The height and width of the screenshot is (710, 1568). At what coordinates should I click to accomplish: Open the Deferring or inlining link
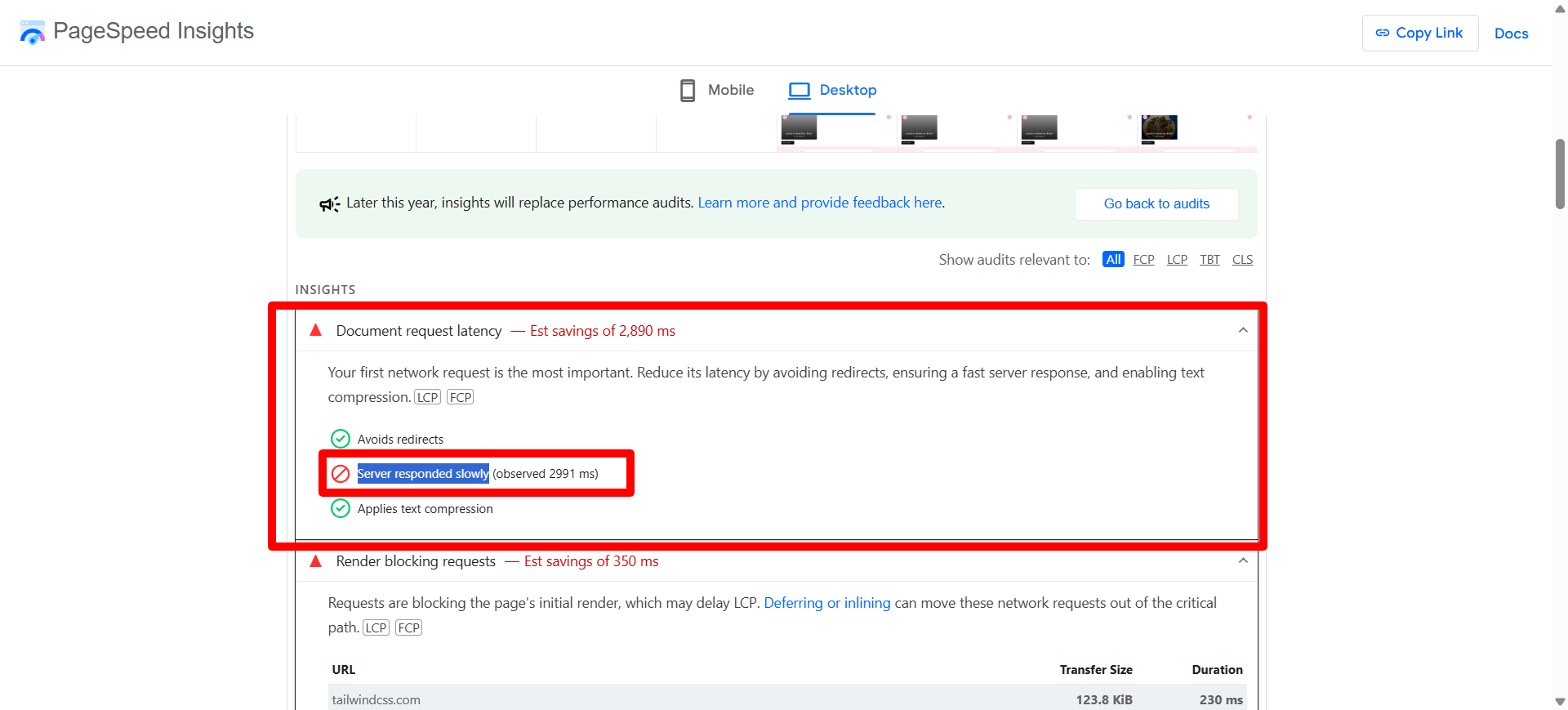(826, 603)
